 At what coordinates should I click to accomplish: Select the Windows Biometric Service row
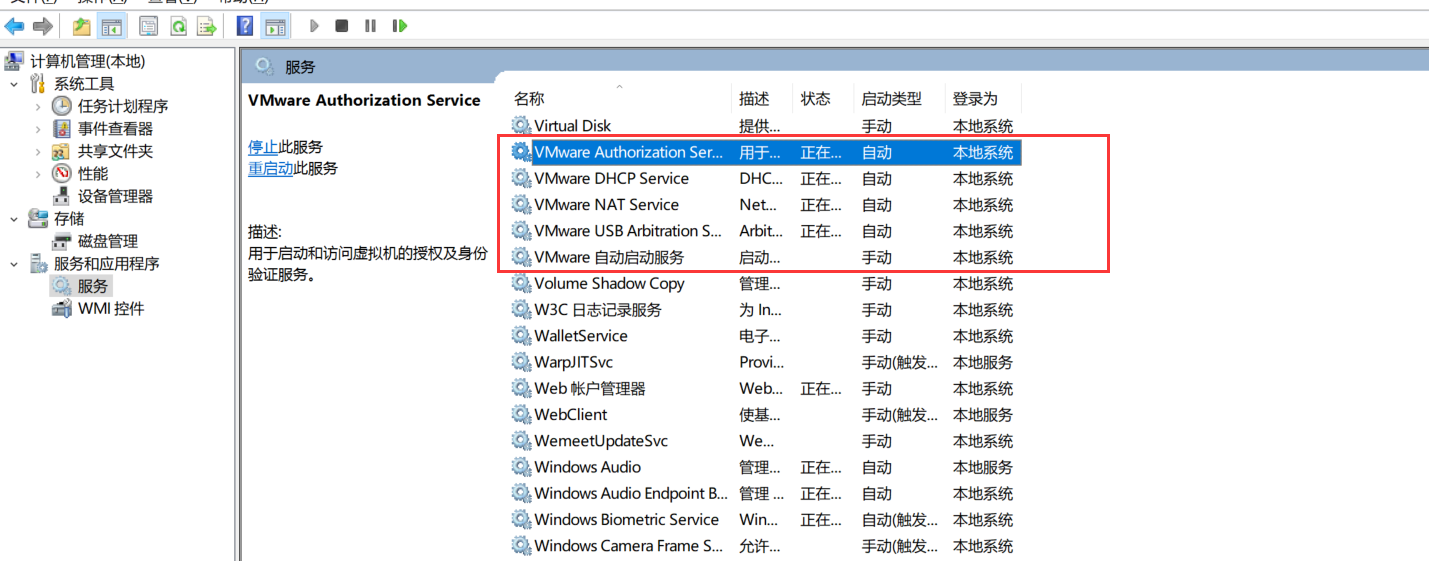[x=765, y=519]
